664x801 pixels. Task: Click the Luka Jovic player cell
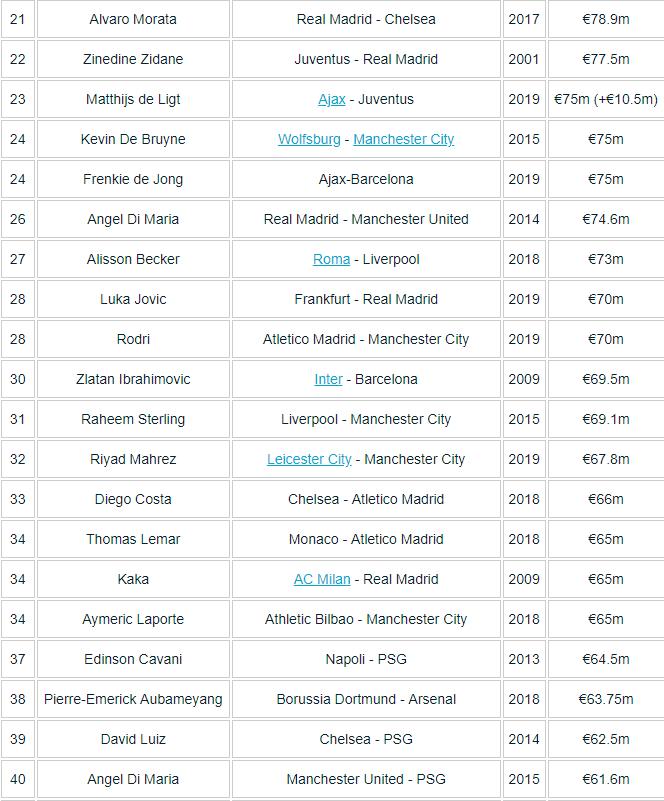tap(133, 299)
